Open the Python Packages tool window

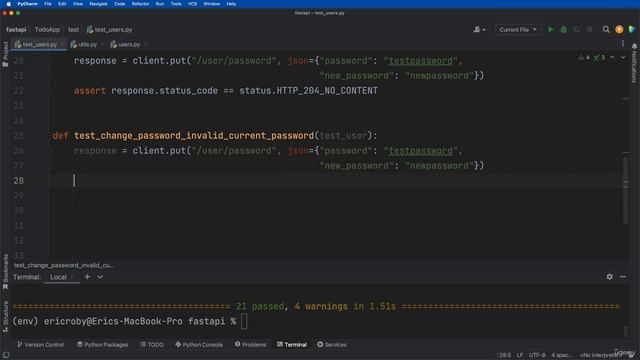[102, 344]
